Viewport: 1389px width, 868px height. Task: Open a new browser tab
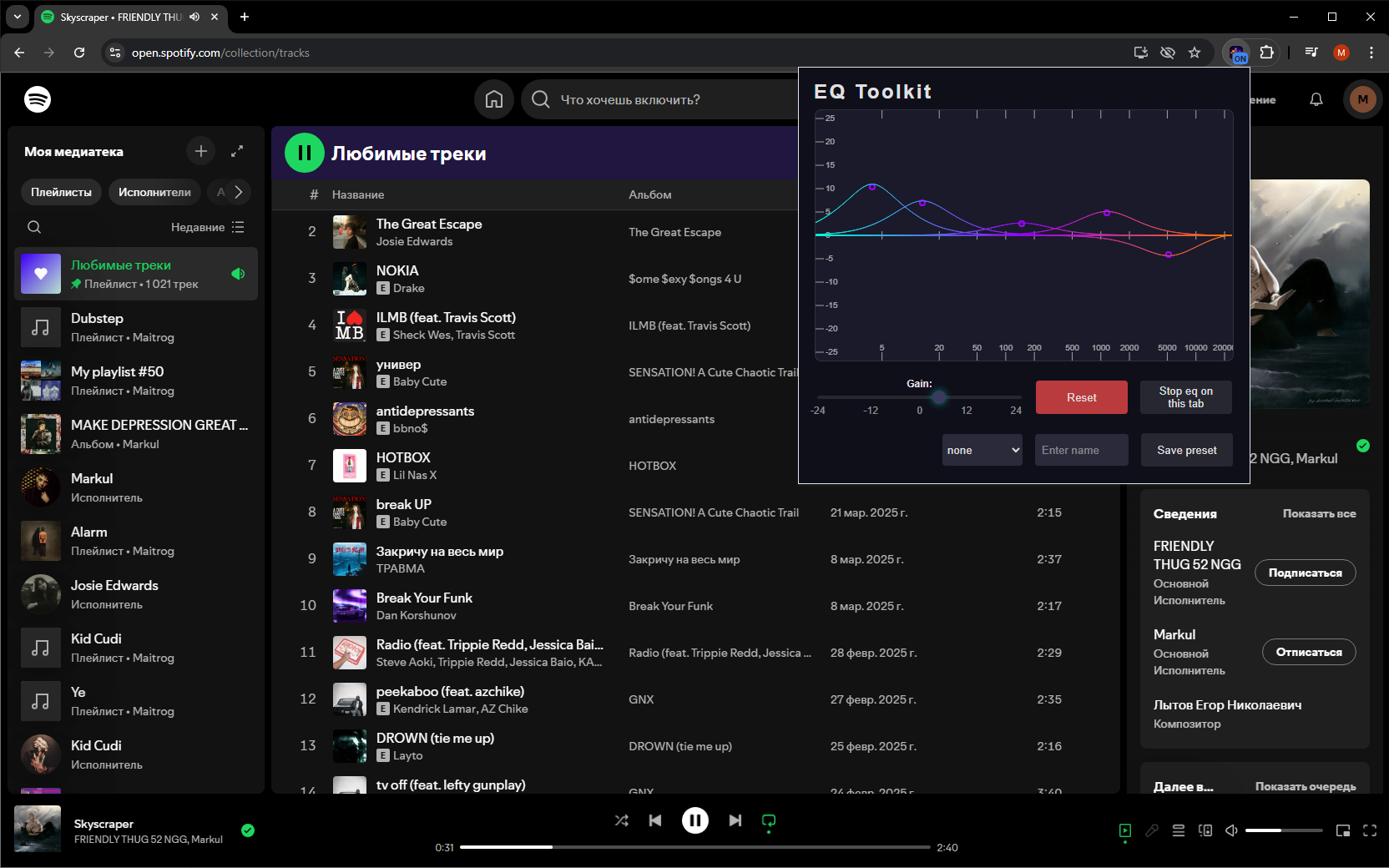click(245, 17)
